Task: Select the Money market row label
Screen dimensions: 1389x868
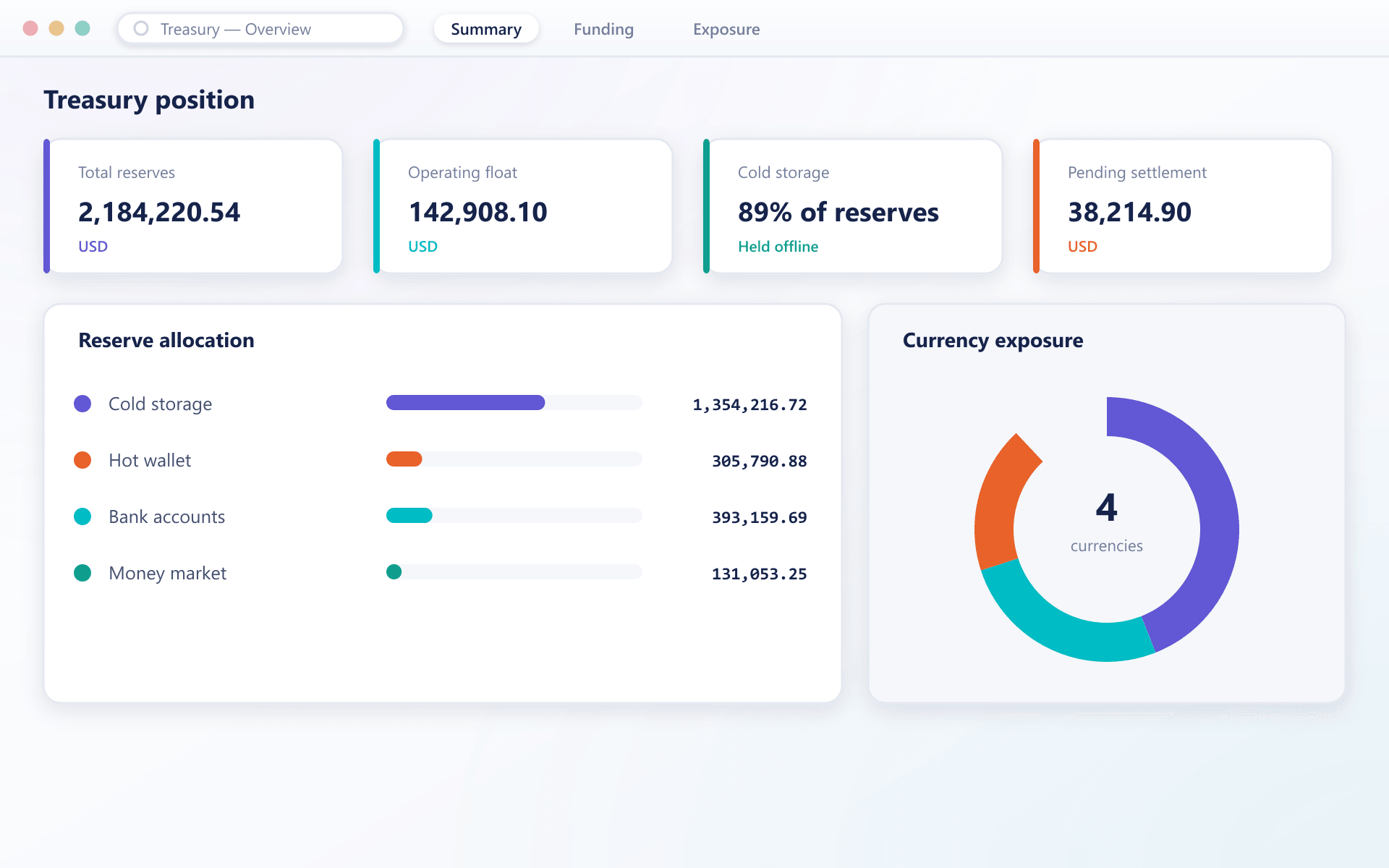Action: click(x=167, y=573)
